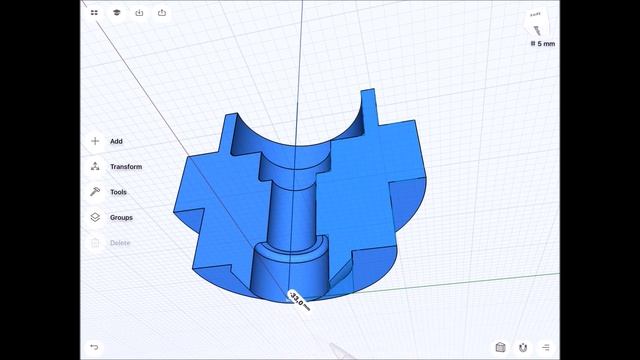Screen dimensions: 640x360
Task: Select the Transform tool icon
Action: (95, 167)
